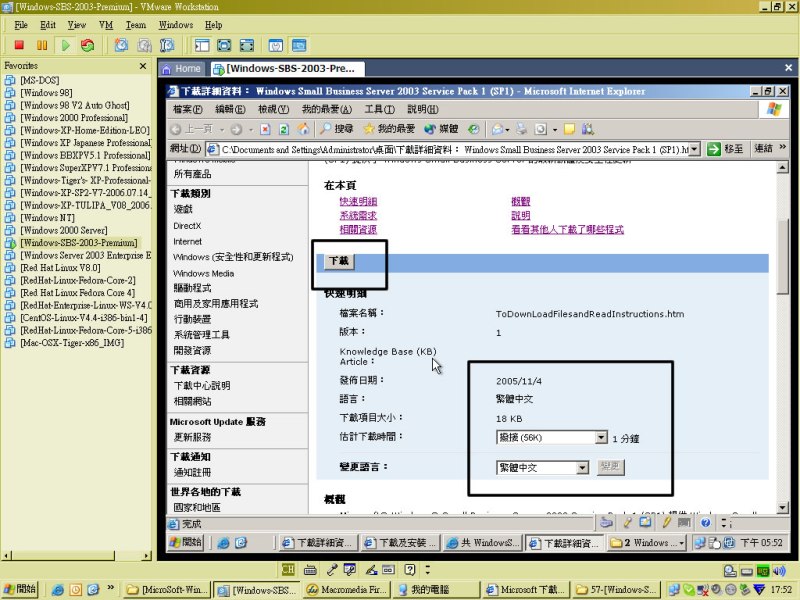The height and width of the screenshot is (600, 800).
Task: Expand the 繁體中文 change language dropdown
Action: pos(582,467)
